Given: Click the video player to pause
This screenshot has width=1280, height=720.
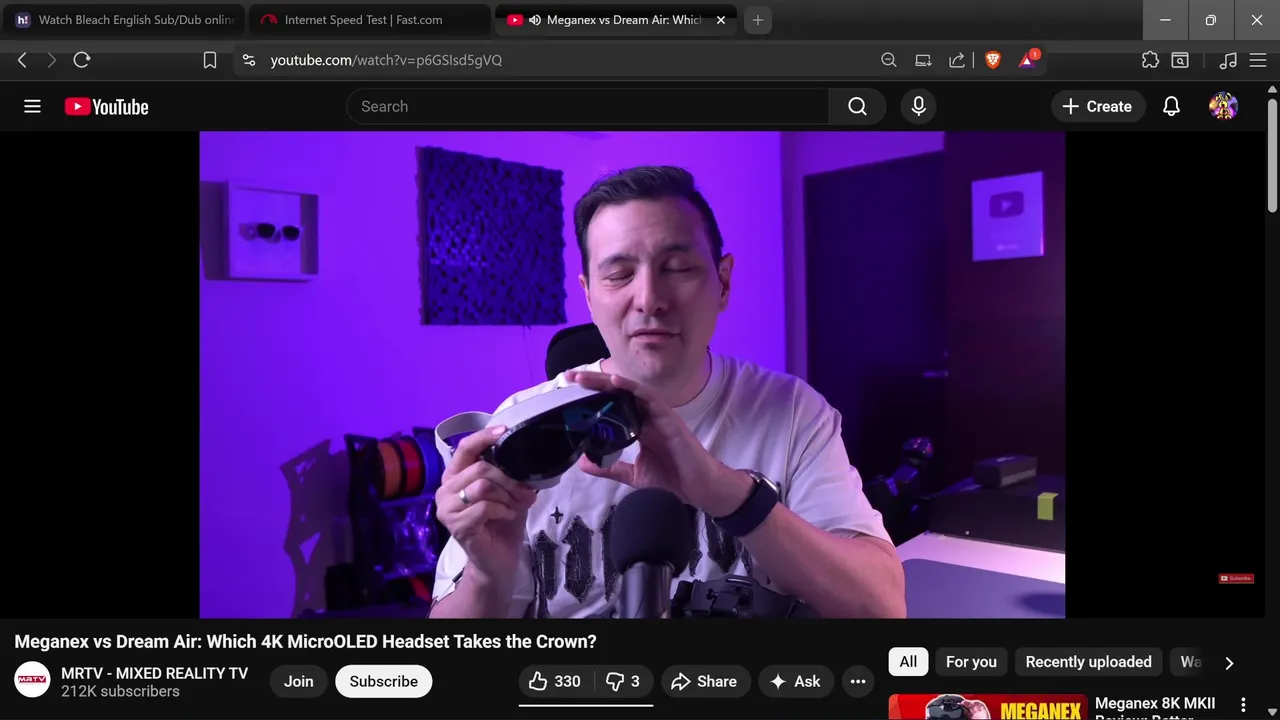Looking at the screenshot, I should click(632, 374).
